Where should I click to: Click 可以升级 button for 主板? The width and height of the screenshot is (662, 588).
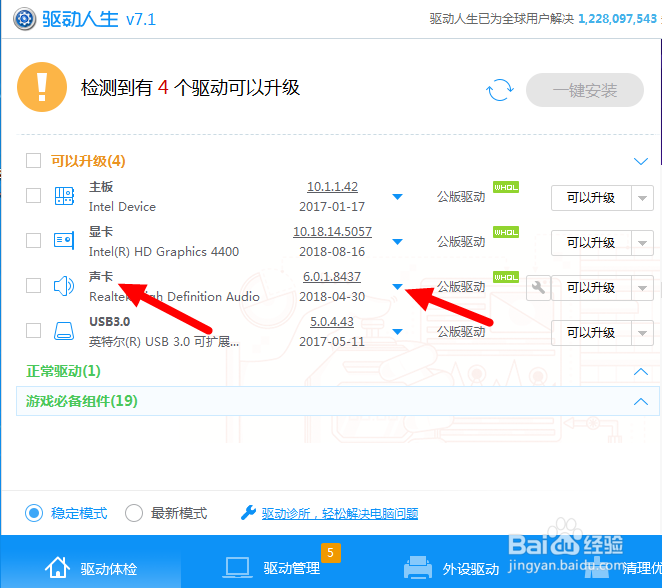click(x=591, y=198)
